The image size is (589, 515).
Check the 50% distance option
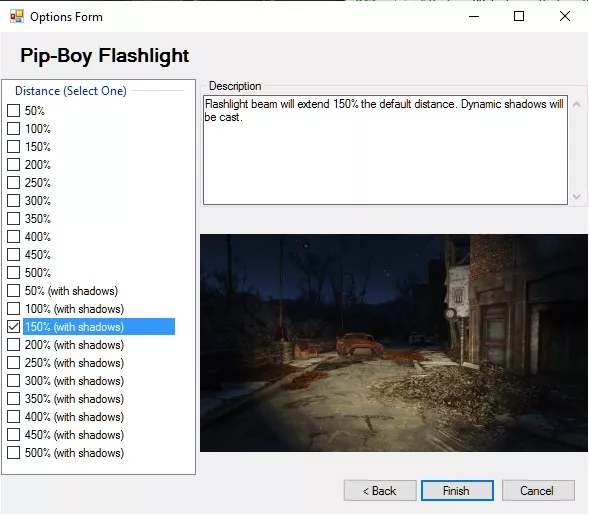pos(14,111)
